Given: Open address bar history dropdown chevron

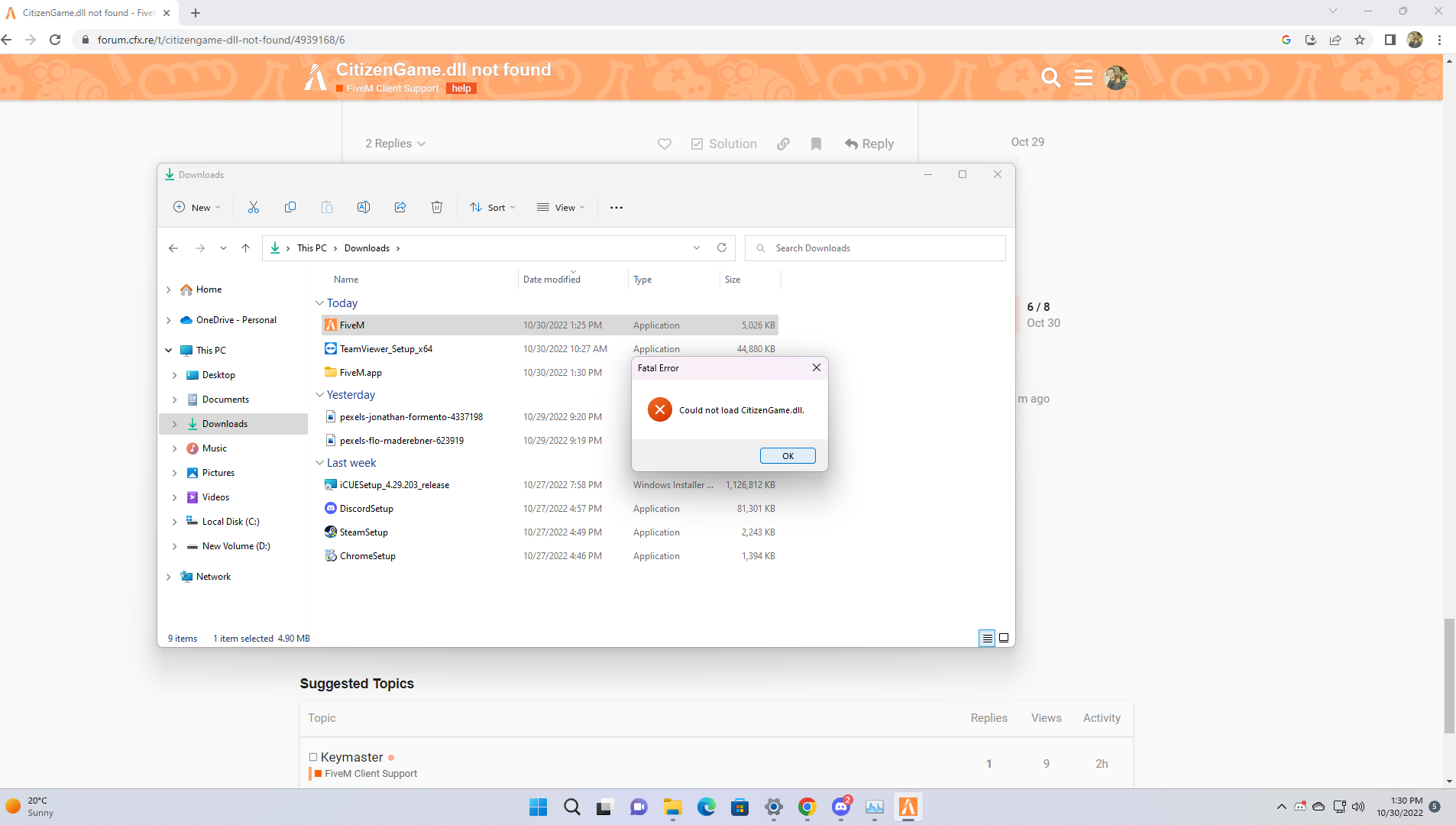Looking at the screenshot, I should pyautogui.click(x=697, y=247).
